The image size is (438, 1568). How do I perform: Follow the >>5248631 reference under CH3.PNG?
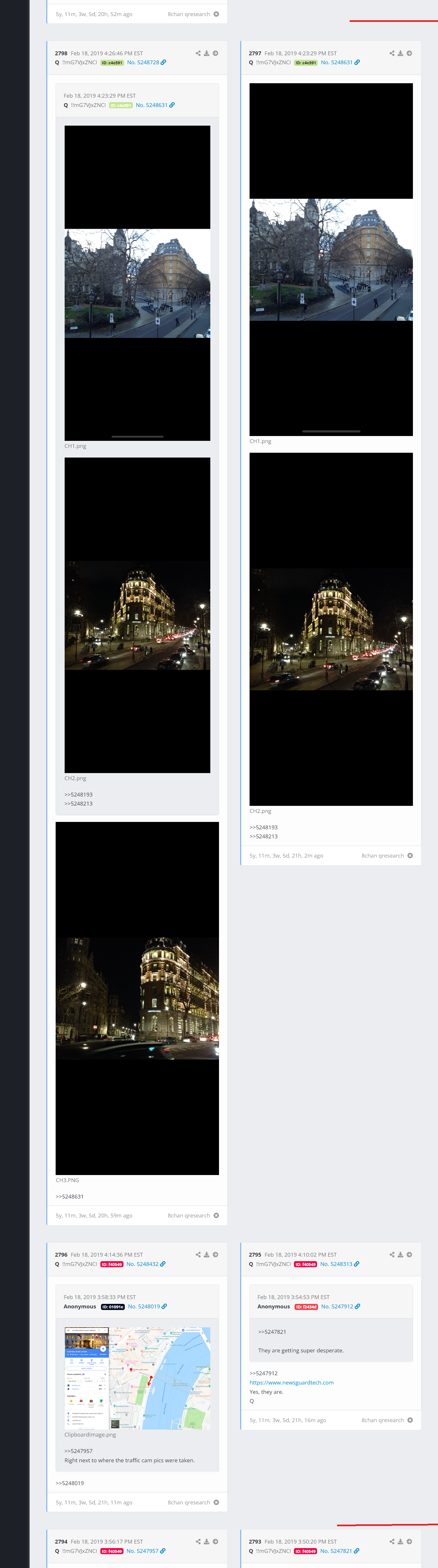[69, 1196]
